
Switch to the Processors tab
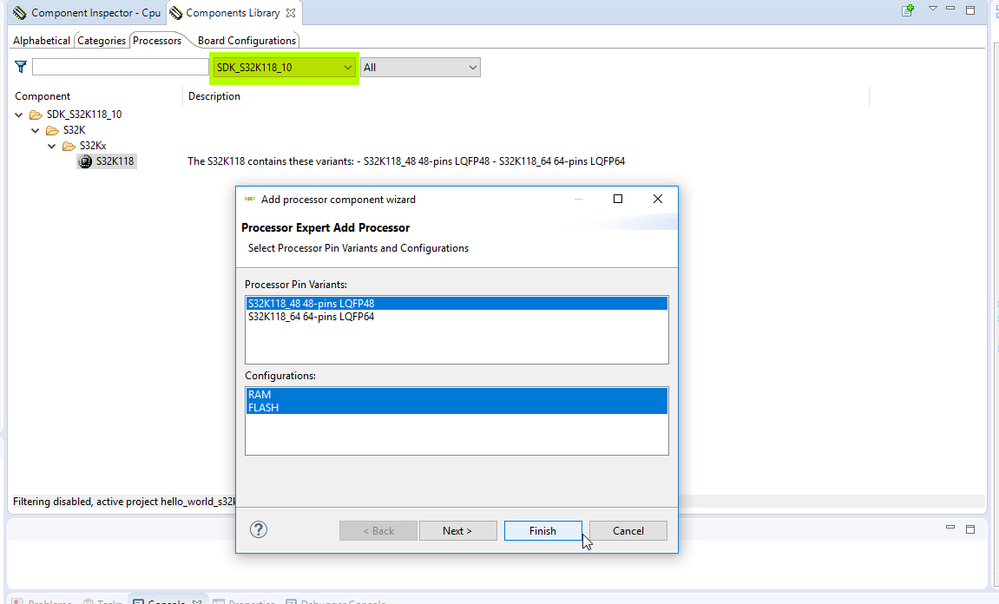pos(157,40)
